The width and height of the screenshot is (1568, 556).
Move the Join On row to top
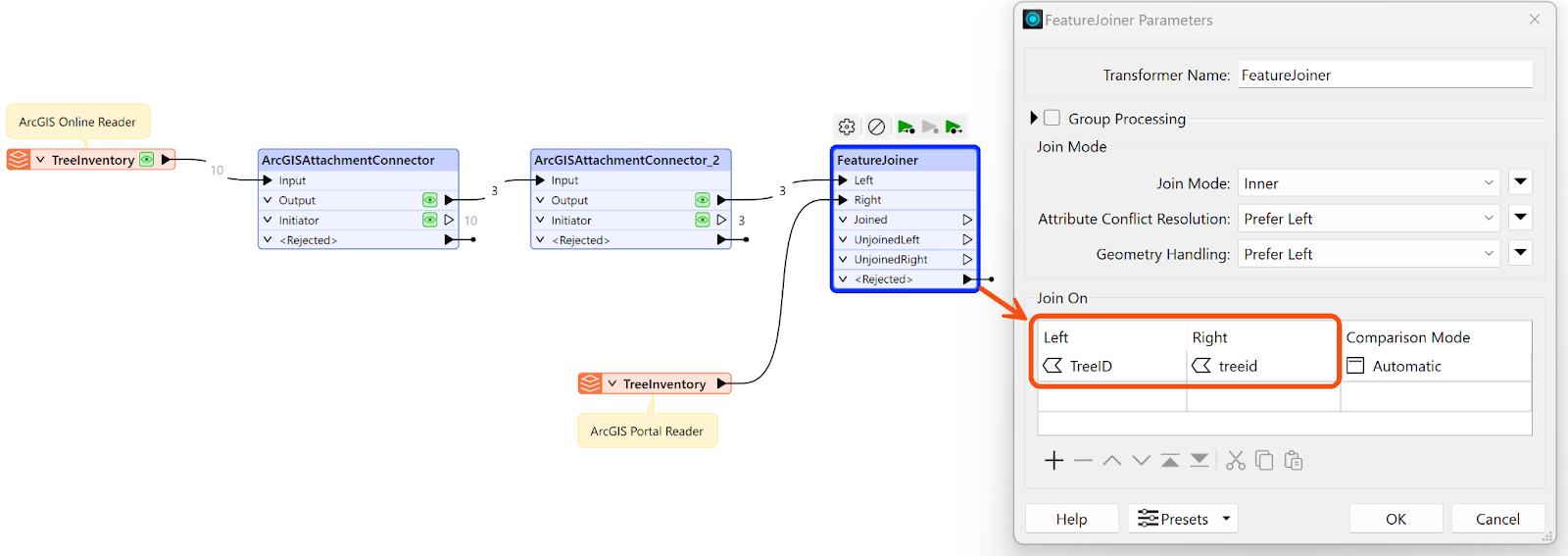click(x=1170, y=460)
